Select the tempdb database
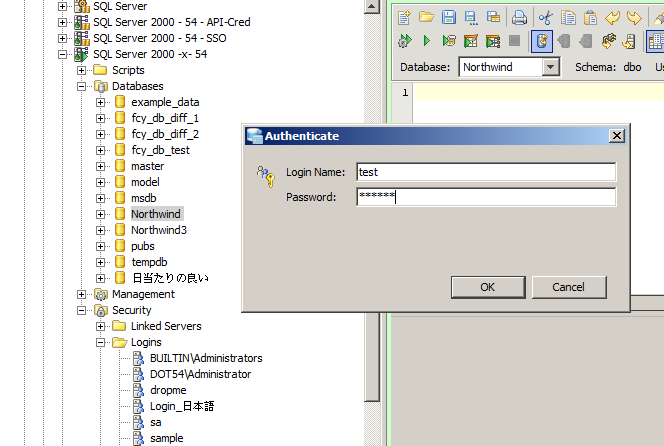This screenshot has width=664, height=446. click(149, 262)
